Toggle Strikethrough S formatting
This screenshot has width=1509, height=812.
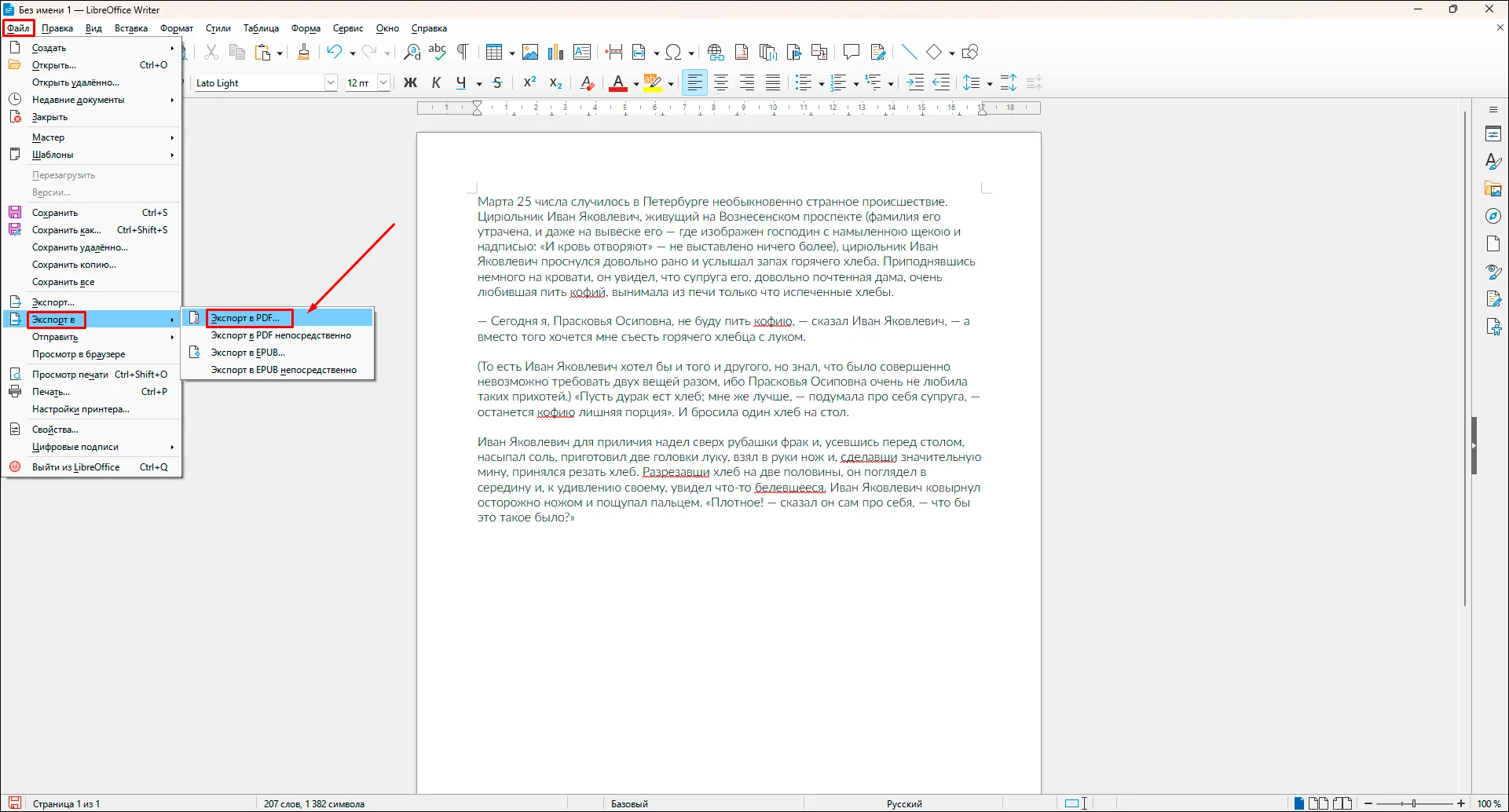coord(497,82)
